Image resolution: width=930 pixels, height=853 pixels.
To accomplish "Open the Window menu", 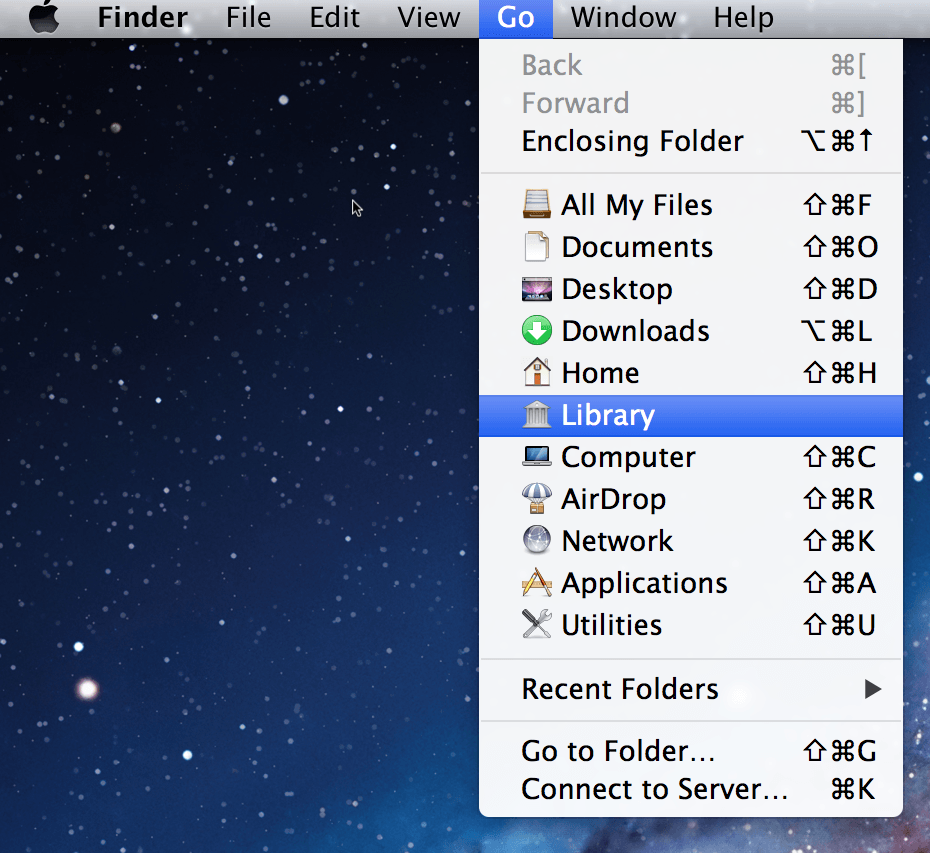I will click(x=623, y=17).
